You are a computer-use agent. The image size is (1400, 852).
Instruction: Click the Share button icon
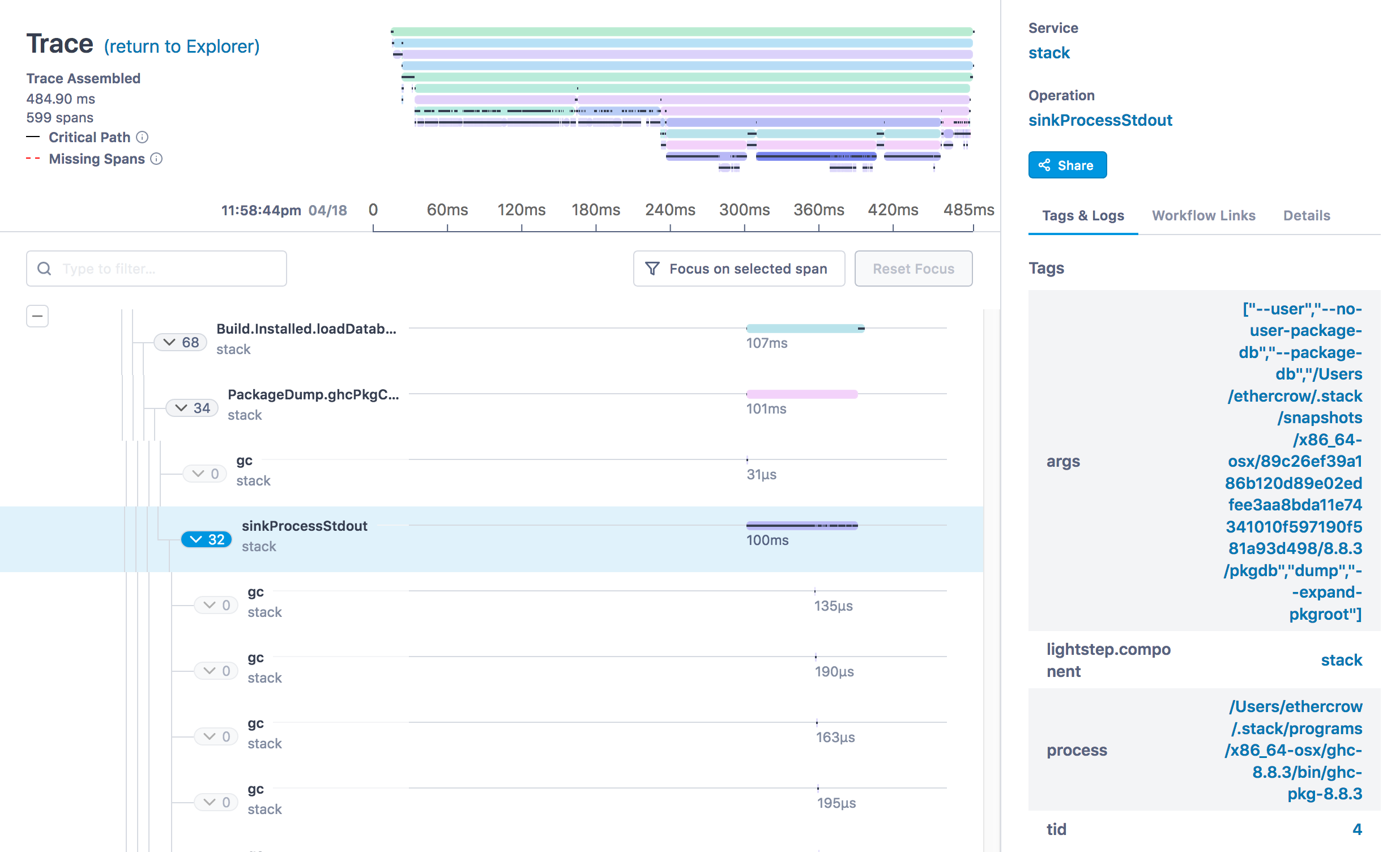[1046, 165]
